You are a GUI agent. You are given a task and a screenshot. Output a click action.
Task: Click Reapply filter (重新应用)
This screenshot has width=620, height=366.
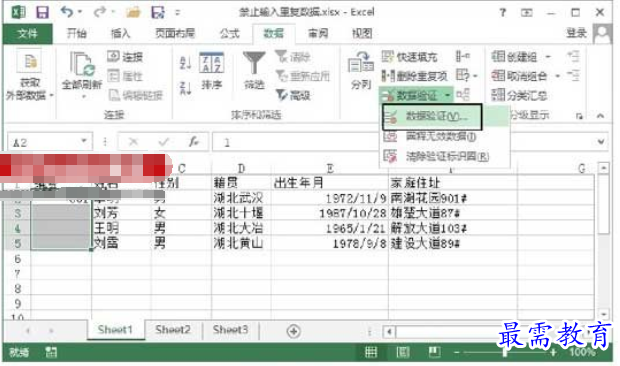point(302,75)
